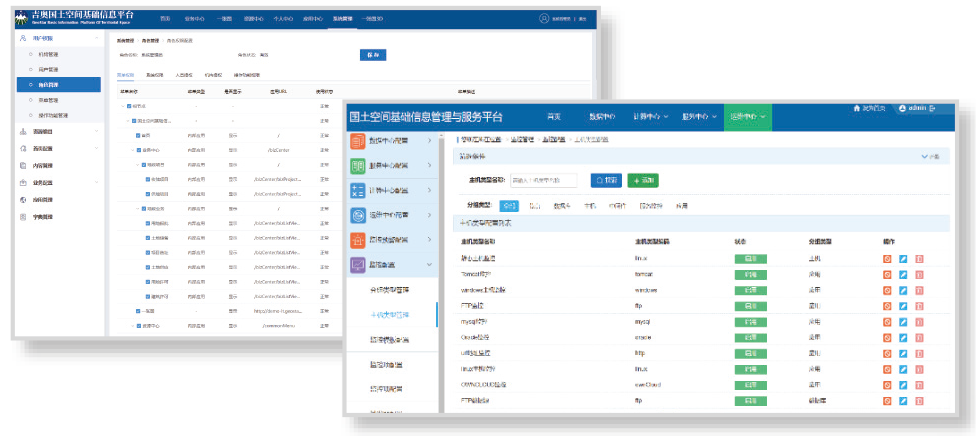This screenshot has width=976, height=436.
Task: Click the back window platform logo
Action: pyautogui.click(x=23, y=19)
